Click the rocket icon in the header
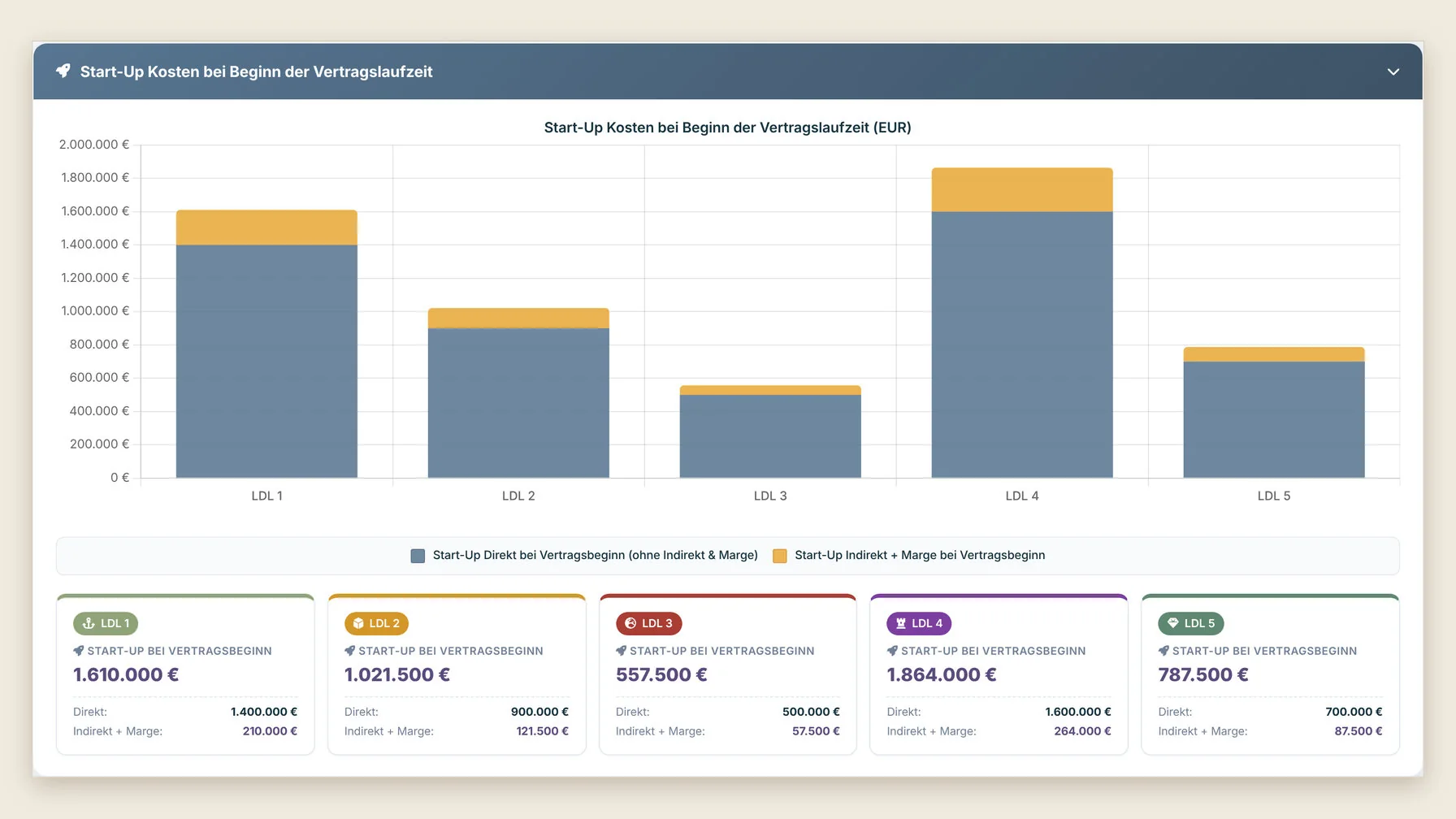The height and width of the screenshot is (819, 1456). tap(63, 71)
